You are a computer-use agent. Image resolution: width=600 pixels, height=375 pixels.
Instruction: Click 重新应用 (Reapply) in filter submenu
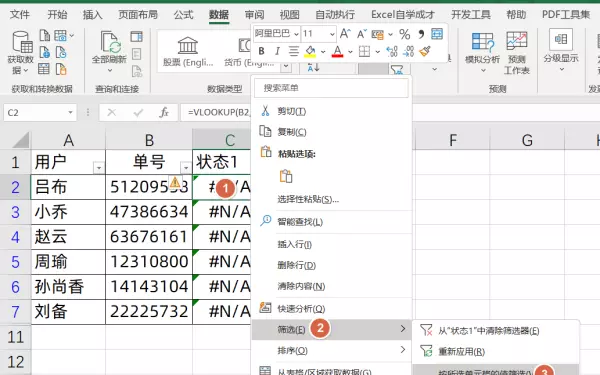[x=496, y=351]
